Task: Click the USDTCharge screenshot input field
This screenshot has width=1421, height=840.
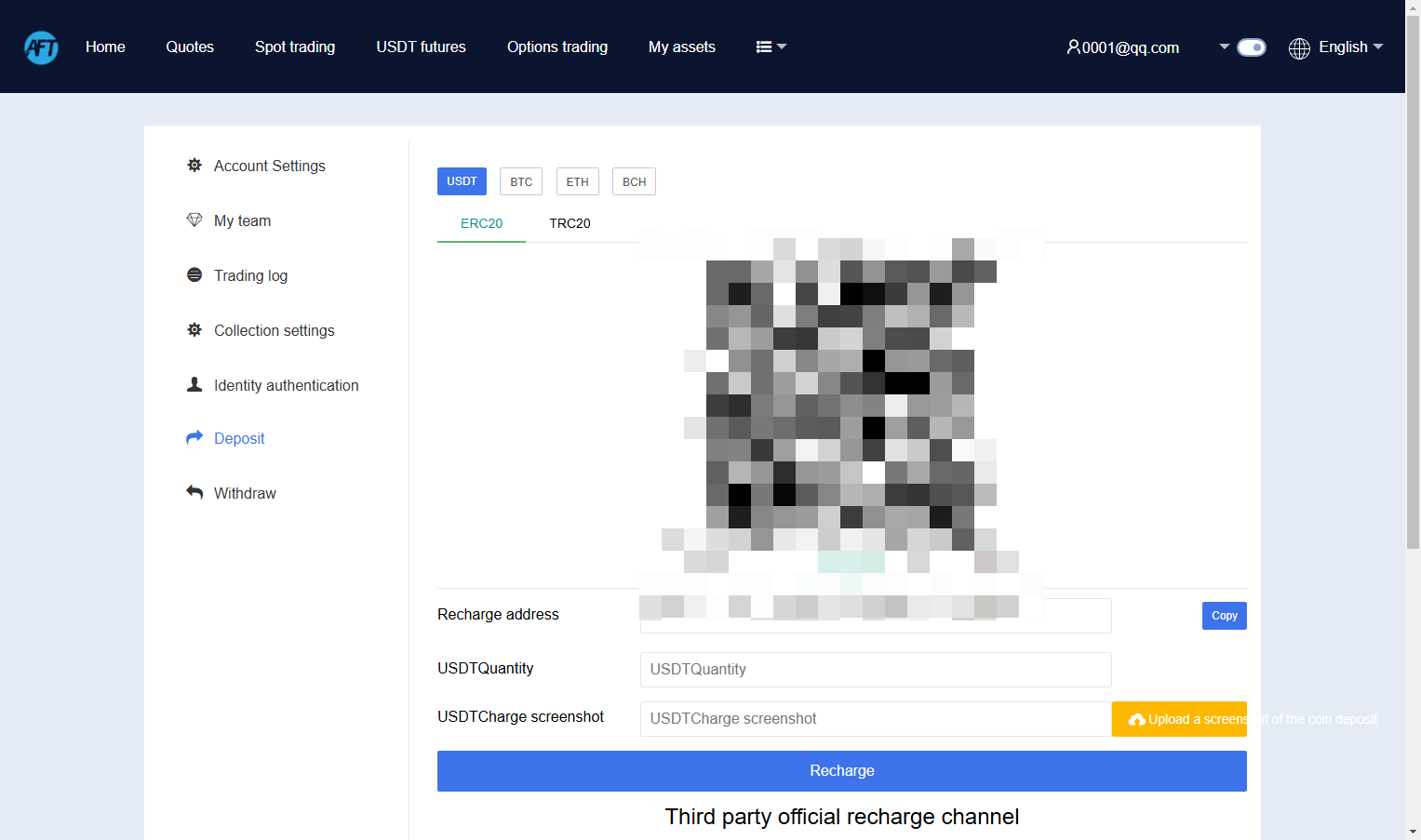Action: pos(876,719)
